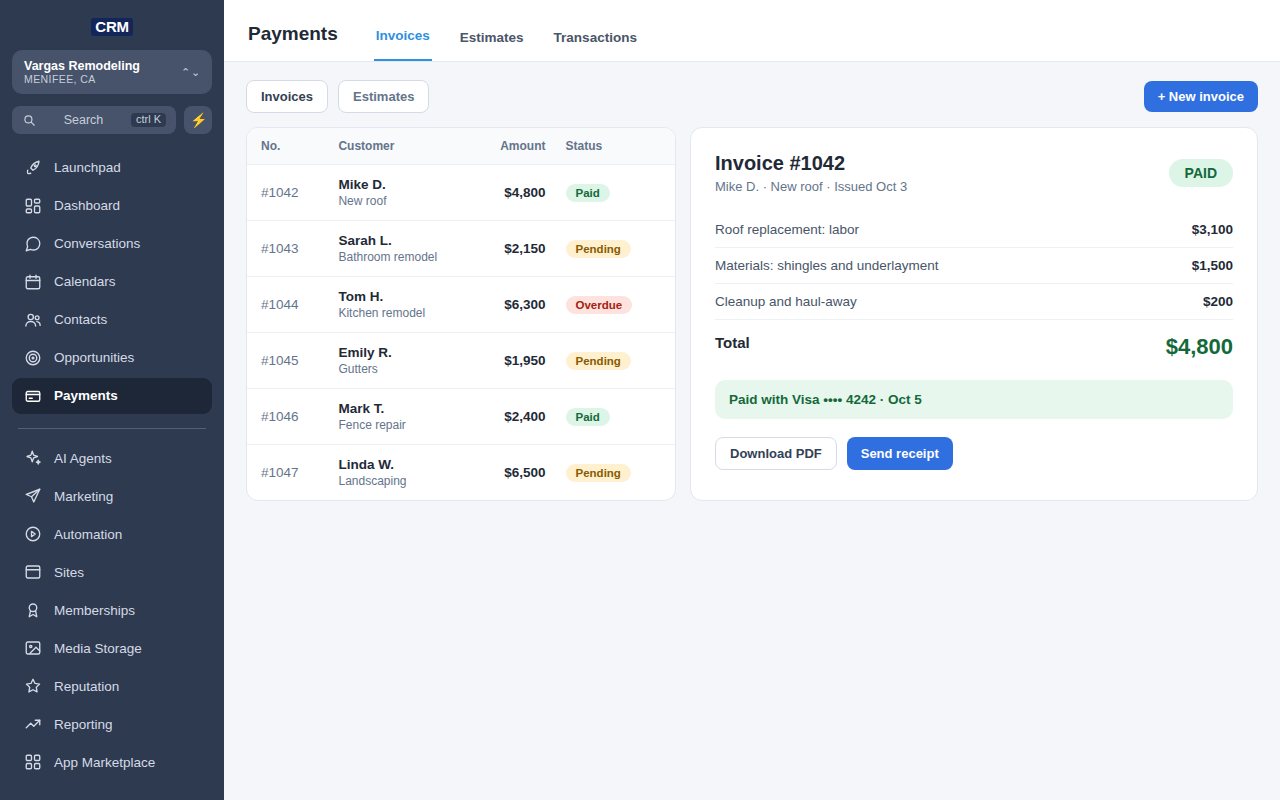Select Tom H. overdue invoice row

click(461, 305)
